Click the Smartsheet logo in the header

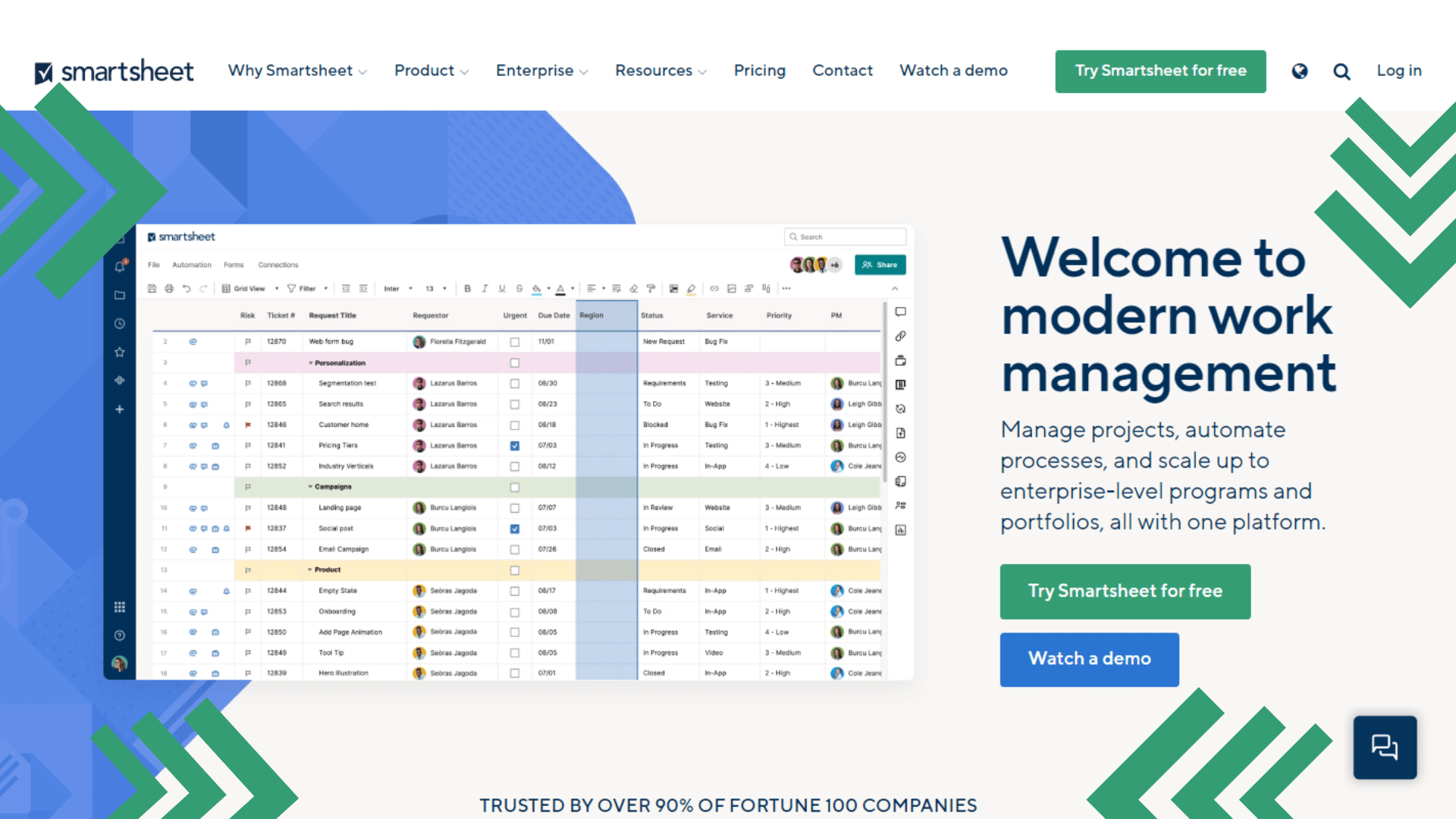tap(115, 71)
